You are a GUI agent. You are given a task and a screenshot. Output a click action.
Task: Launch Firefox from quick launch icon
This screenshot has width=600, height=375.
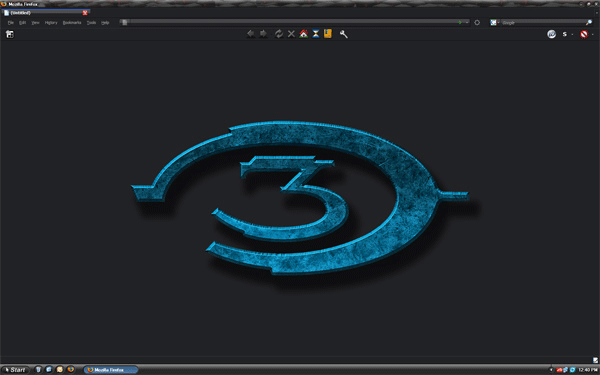[70, 370]
